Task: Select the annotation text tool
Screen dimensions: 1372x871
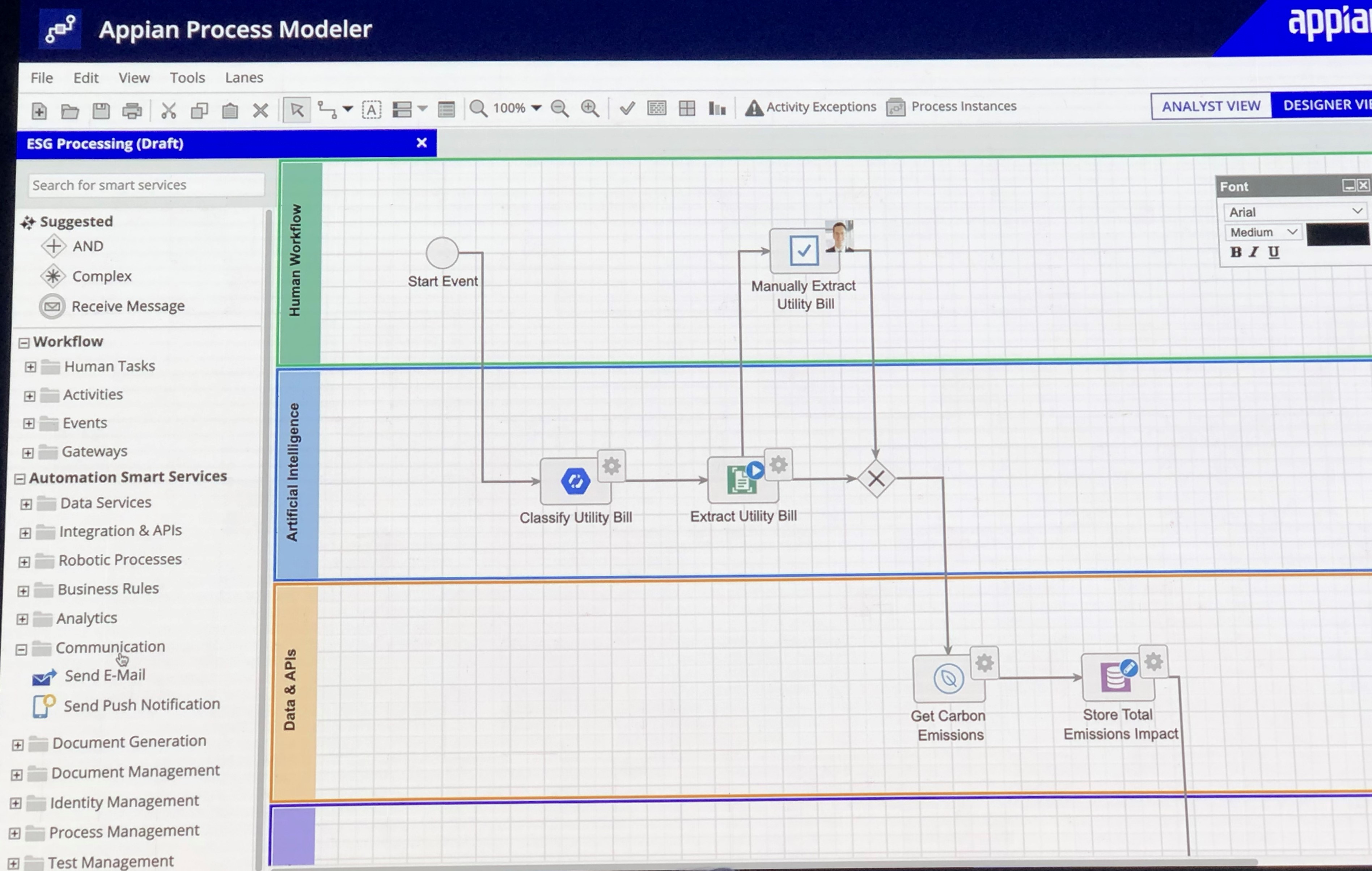Action: (372, 109)
